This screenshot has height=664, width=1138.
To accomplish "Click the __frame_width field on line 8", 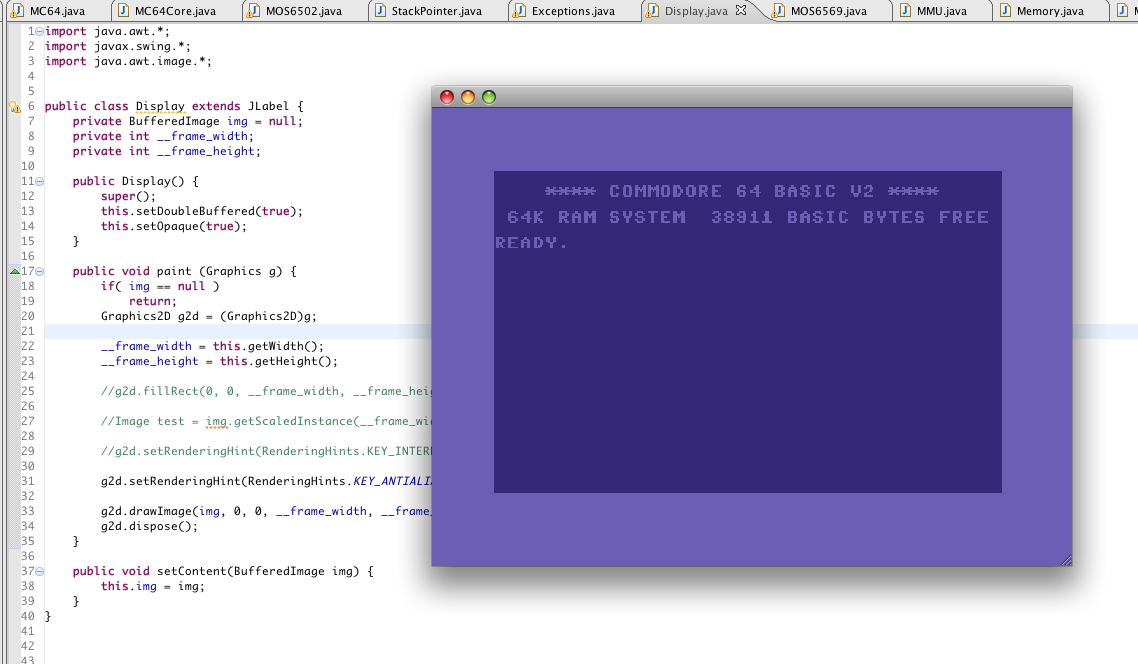I will click(x=202, y=136).
